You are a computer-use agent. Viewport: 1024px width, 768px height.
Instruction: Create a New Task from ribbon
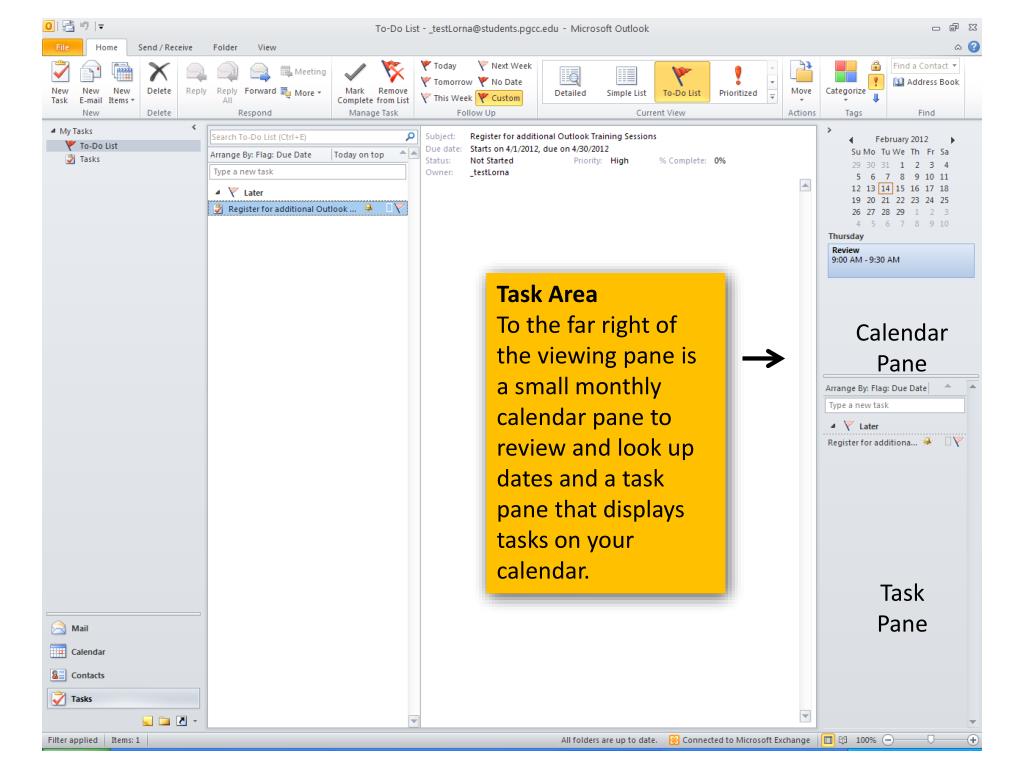click(60, 82)
